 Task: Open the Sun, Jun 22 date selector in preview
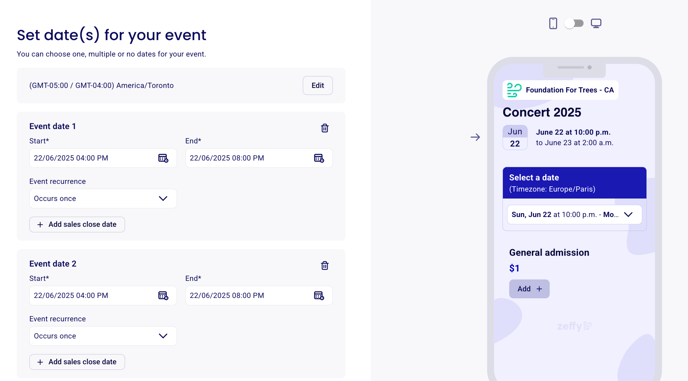[x=574, y=215]
